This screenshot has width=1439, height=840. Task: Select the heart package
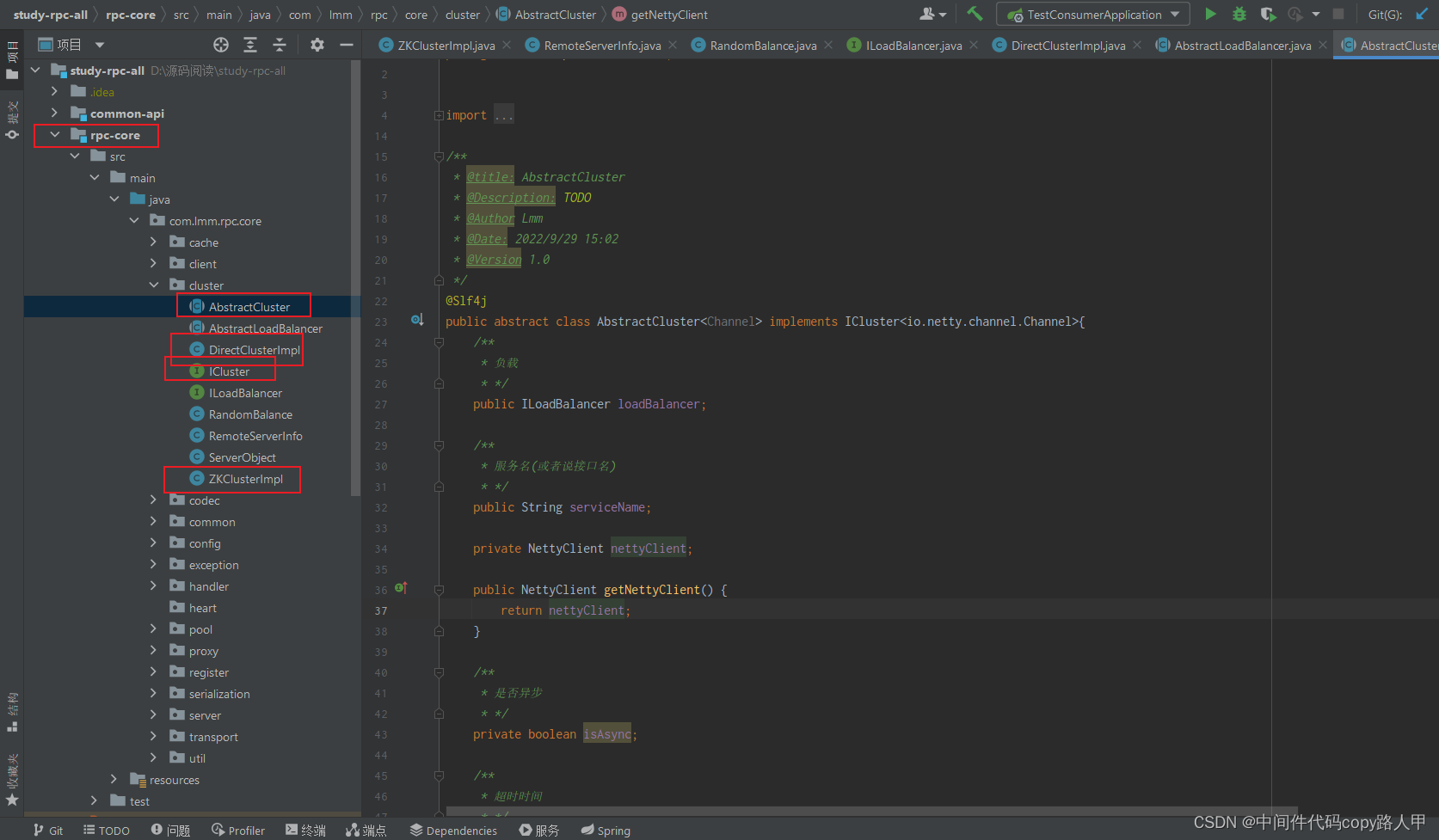(x=202, y=608)
